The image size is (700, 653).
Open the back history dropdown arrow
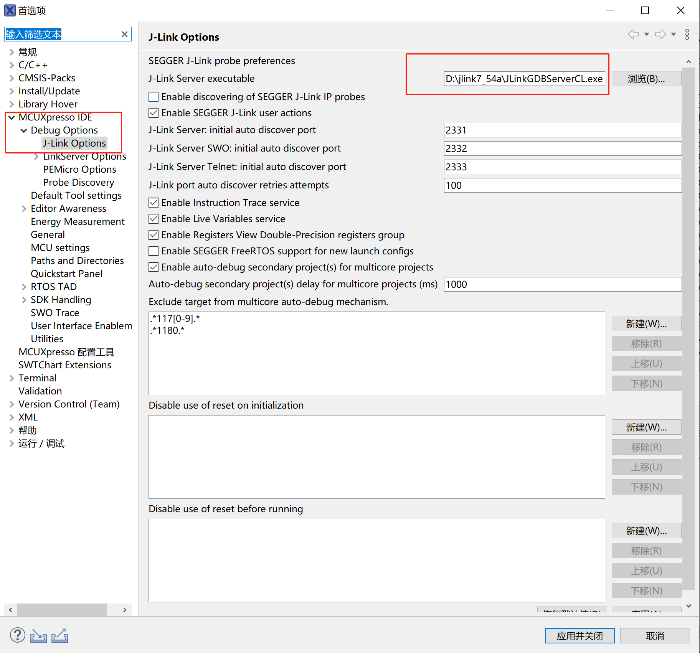click(646, 35)
